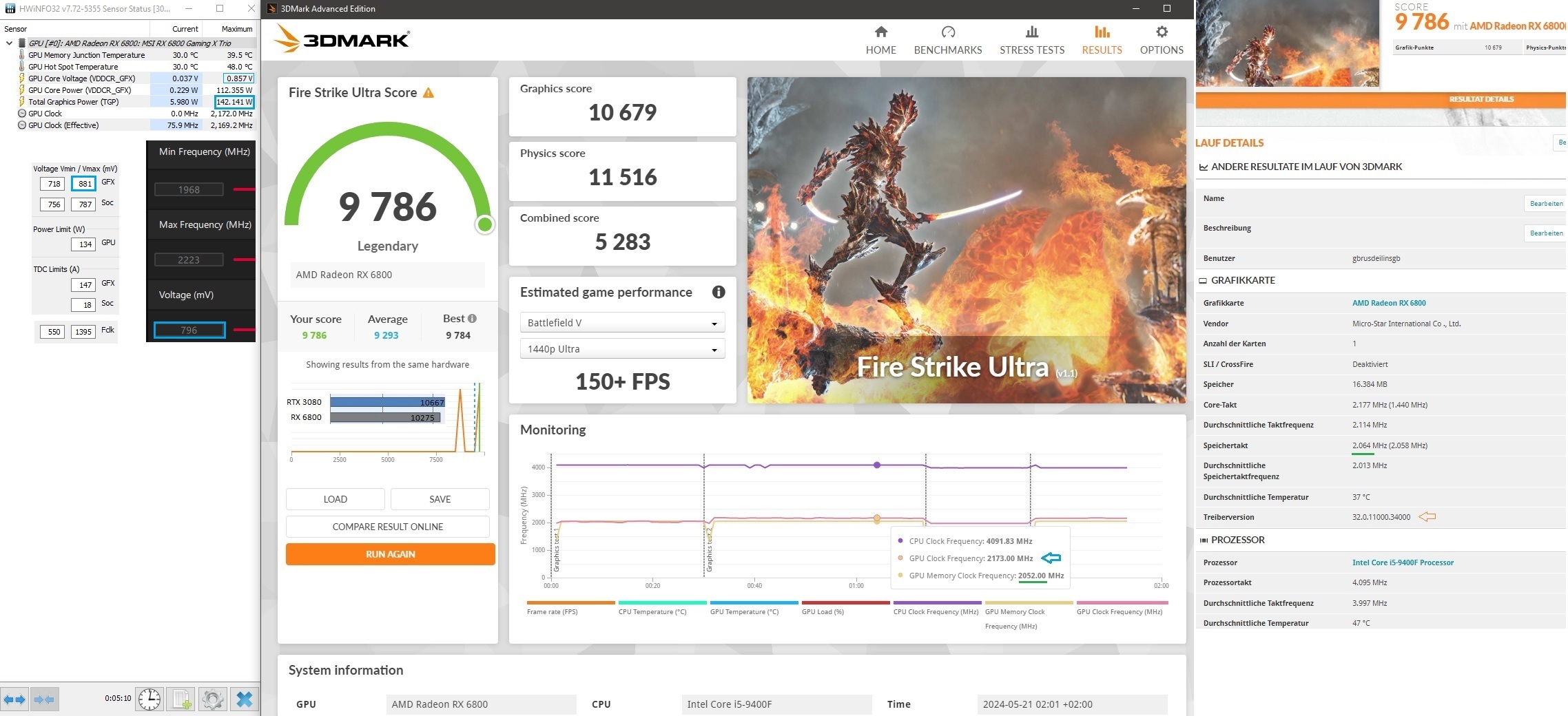The width and height of the screenshot is (1568, 716).
Task: Switch to STRESS TESTS tab
Action: [x=1032, y=41]
